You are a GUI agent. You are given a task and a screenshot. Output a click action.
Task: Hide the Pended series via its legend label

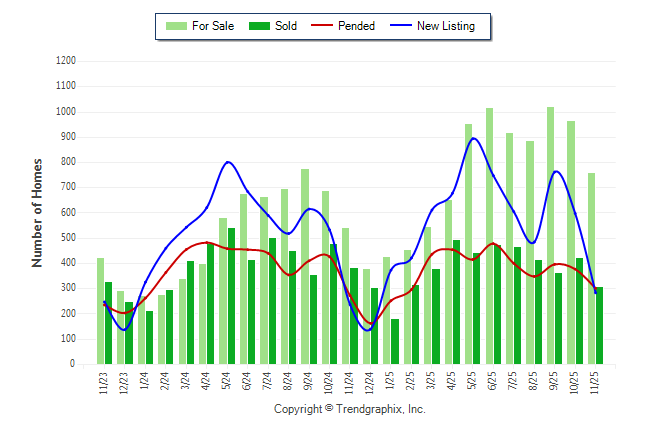[x=357, y=26]
